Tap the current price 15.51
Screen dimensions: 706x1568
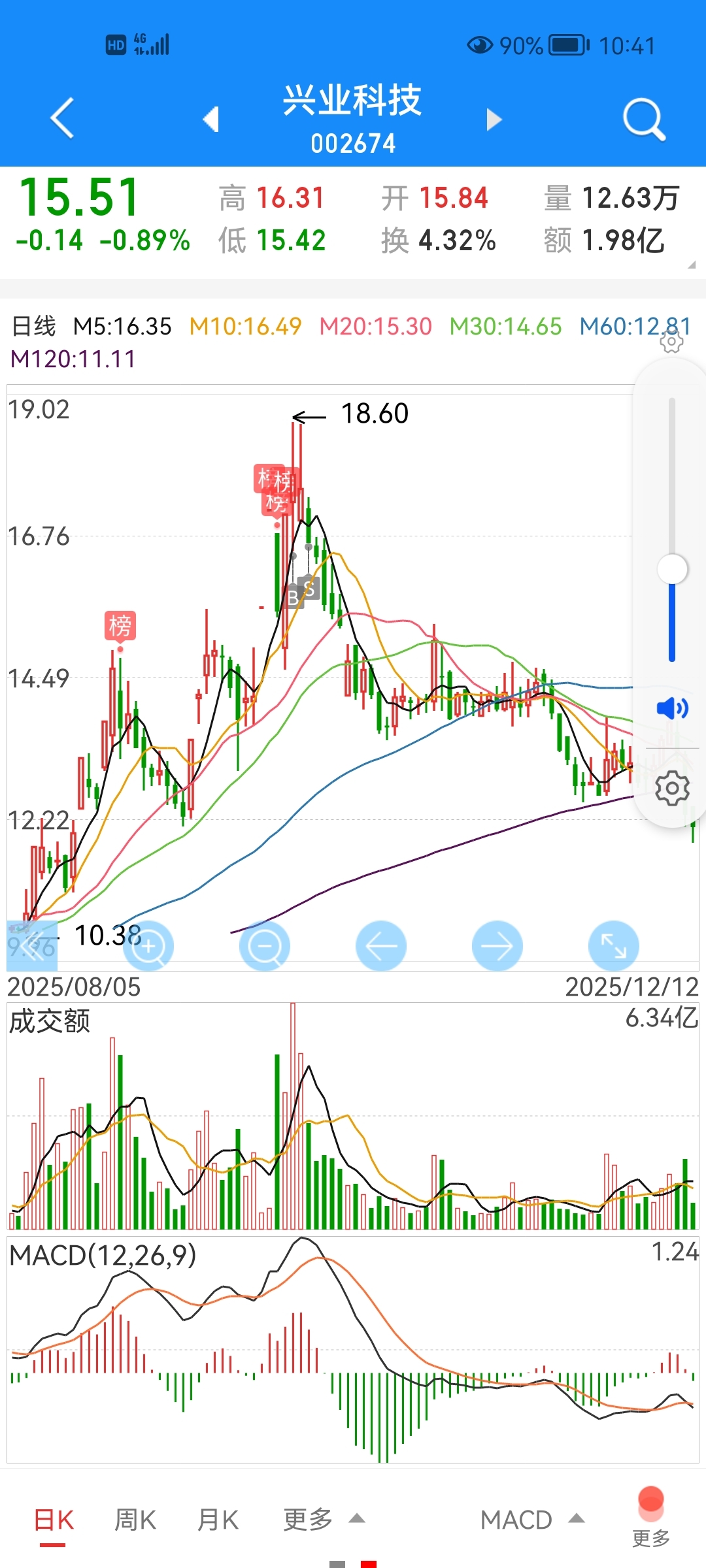[79, 197]
